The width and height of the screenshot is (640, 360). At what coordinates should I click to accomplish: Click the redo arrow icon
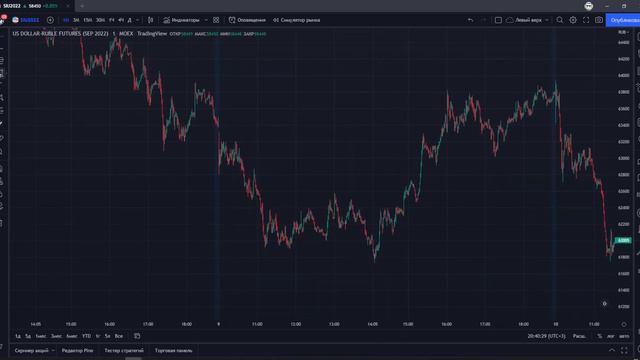[x=484, y=20]
